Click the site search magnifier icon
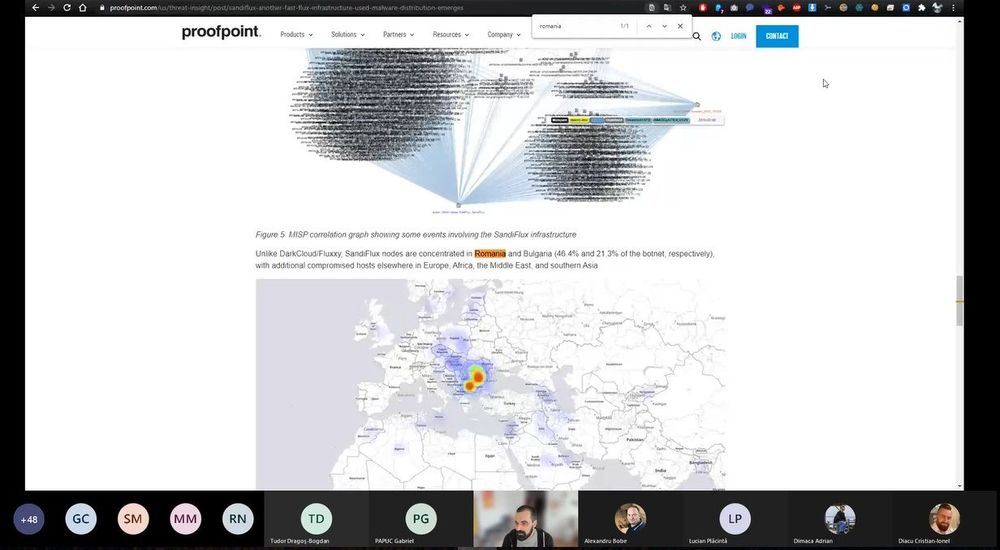This screenshot has height=550, width=1000. coord(696,36)
